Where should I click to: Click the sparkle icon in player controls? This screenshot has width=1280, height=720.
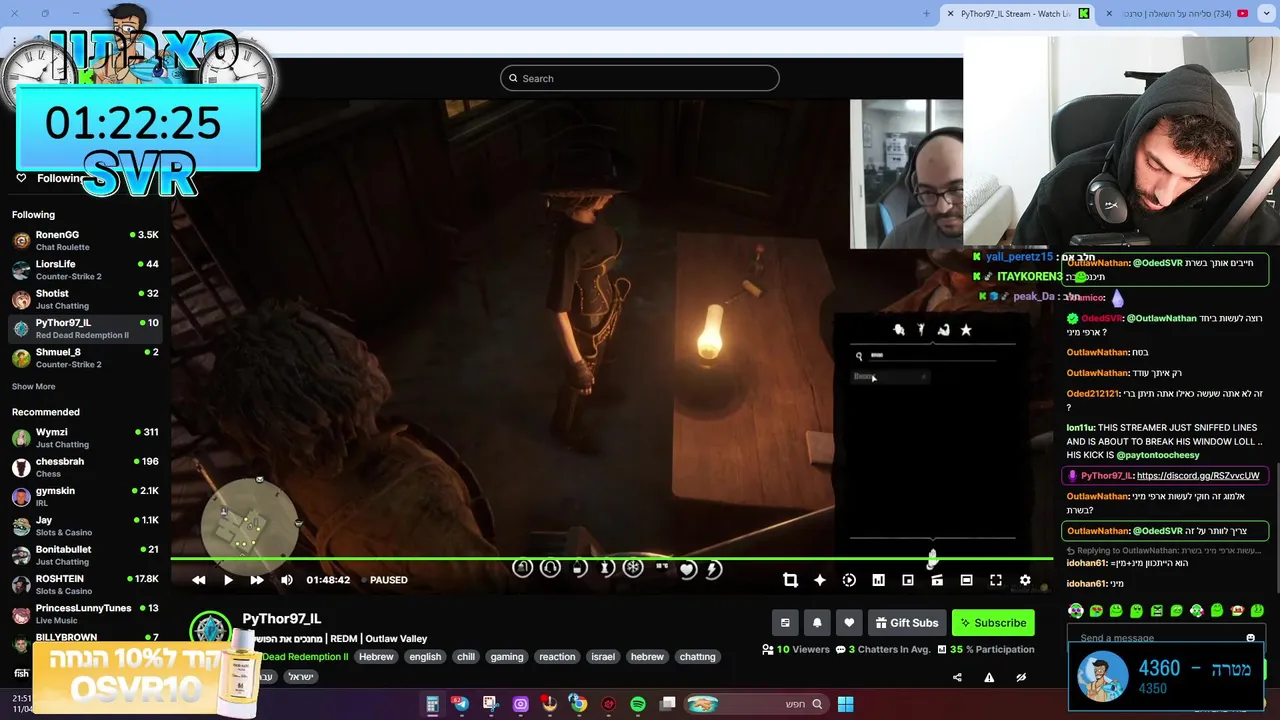point(820,580)
